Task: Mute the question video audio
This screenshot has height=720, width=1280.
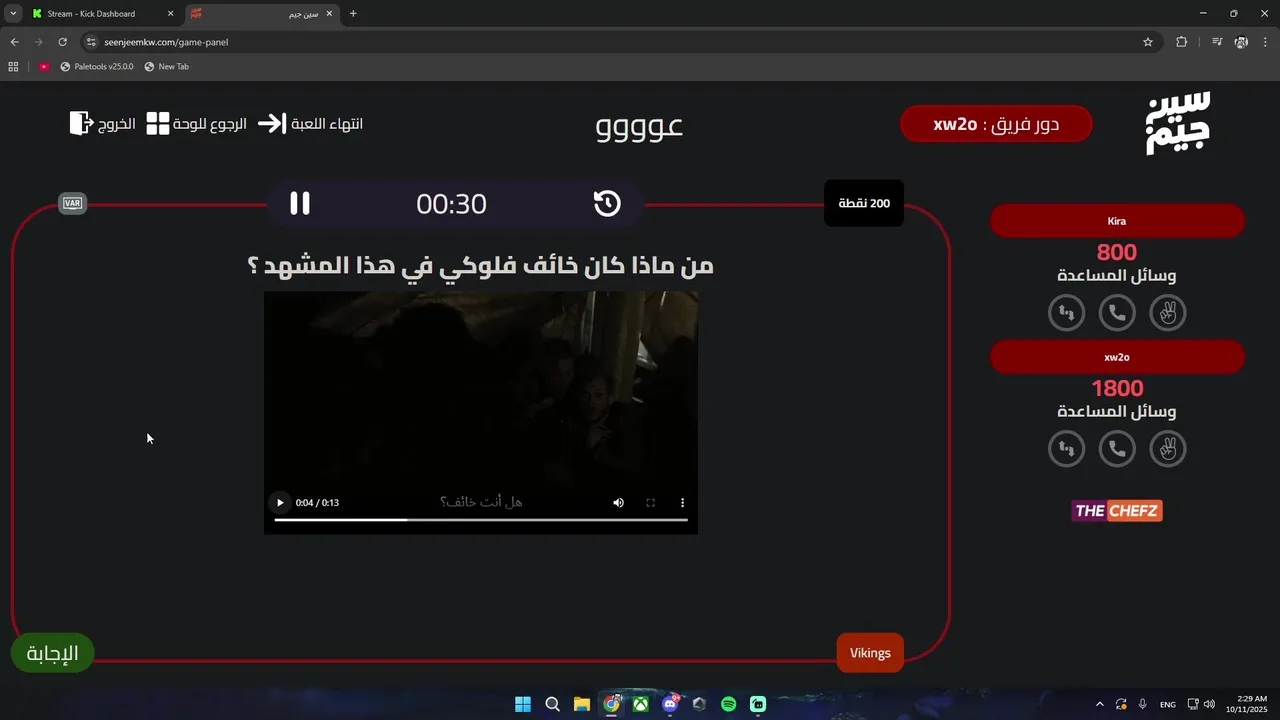Action: (x=618, y=503)
